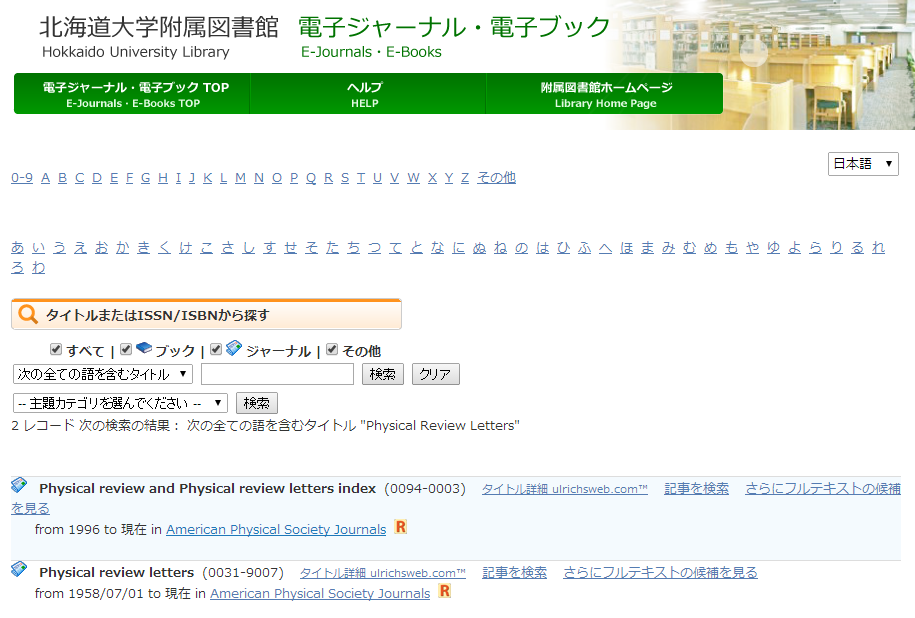Browse titles starting with letter M

coord(240,177)
